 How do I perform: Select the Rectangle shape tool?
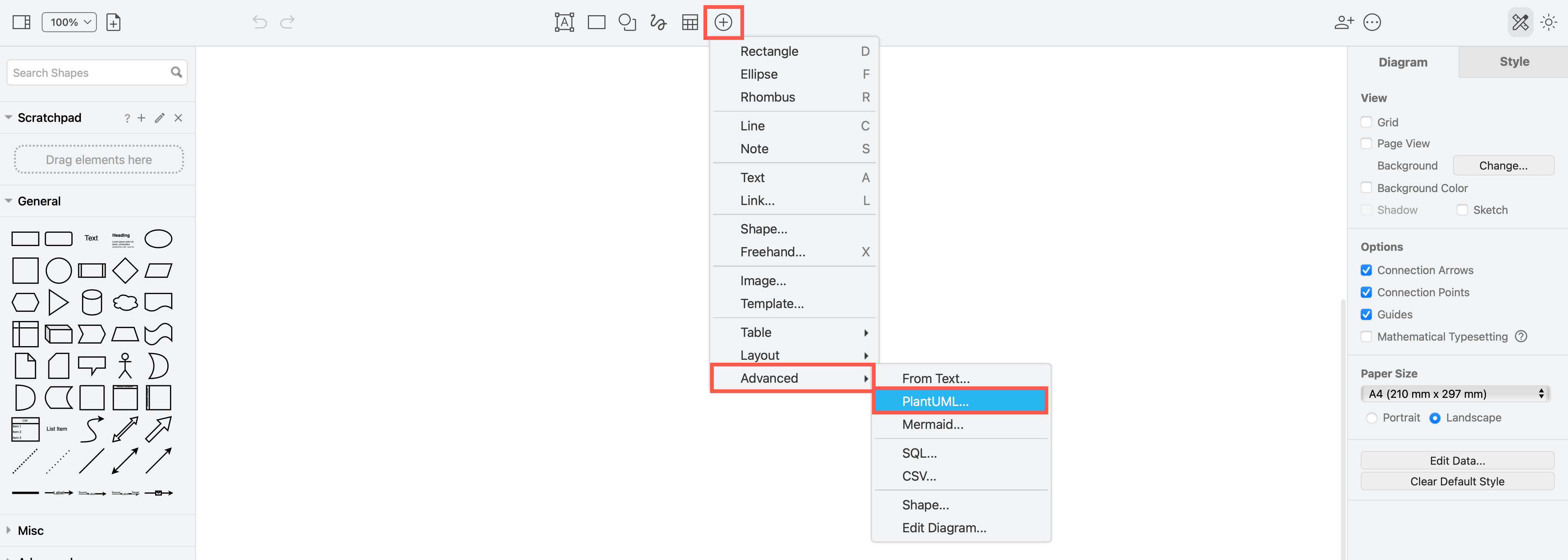[596, 22]
